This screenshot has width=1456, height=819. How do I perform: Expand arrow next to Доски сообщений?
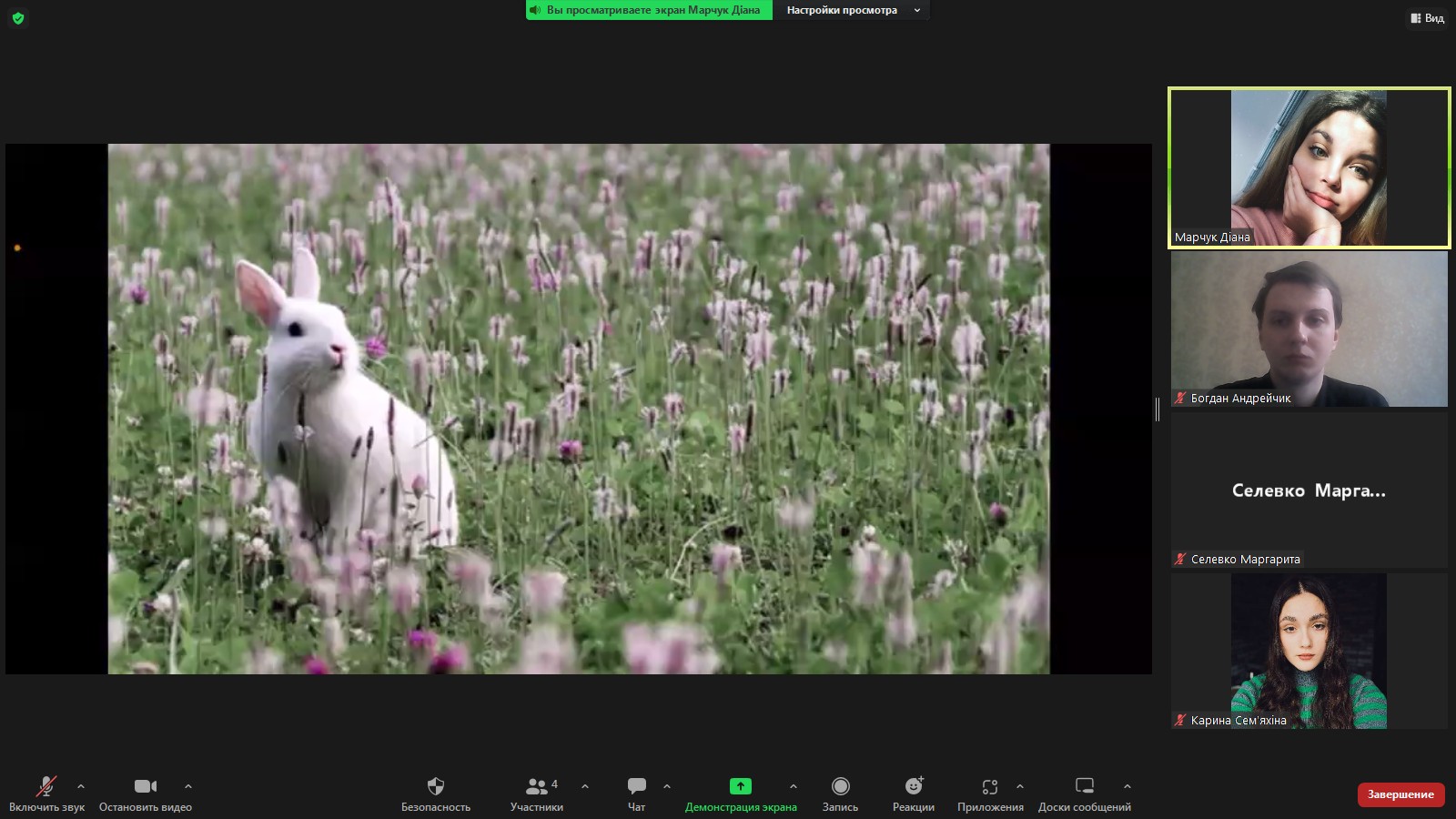point(1127,786)
